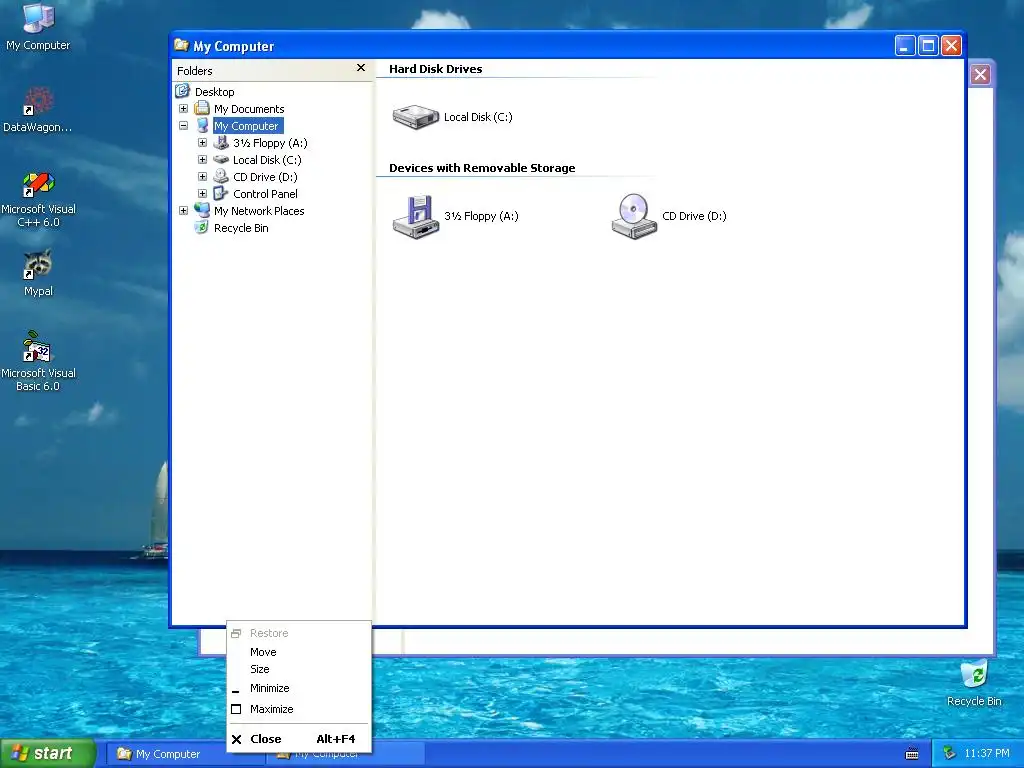Image resolution: width=1024 pixels, height=768 pixels.
Task: Close the background window behind My Computer
Action: coord(980,74)
